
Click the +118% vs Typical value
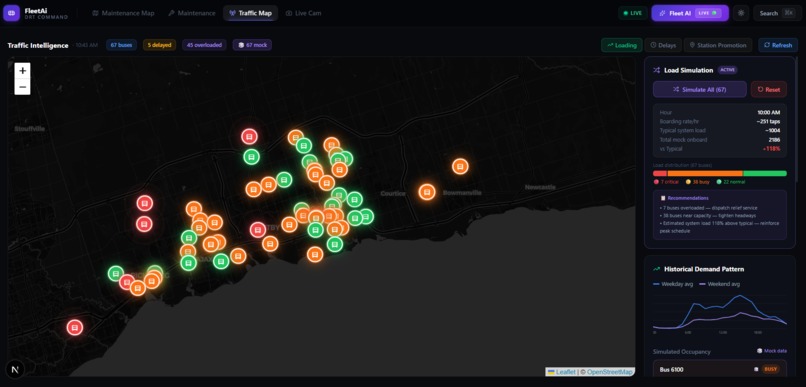pyautogui.click(x=772, y=149)
